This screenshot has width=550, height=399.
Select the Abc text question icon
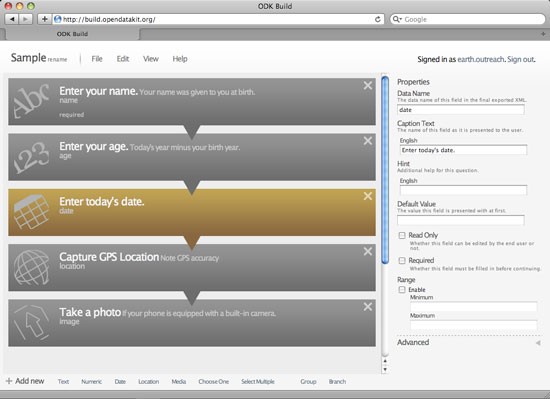click(x=31, y=101)
